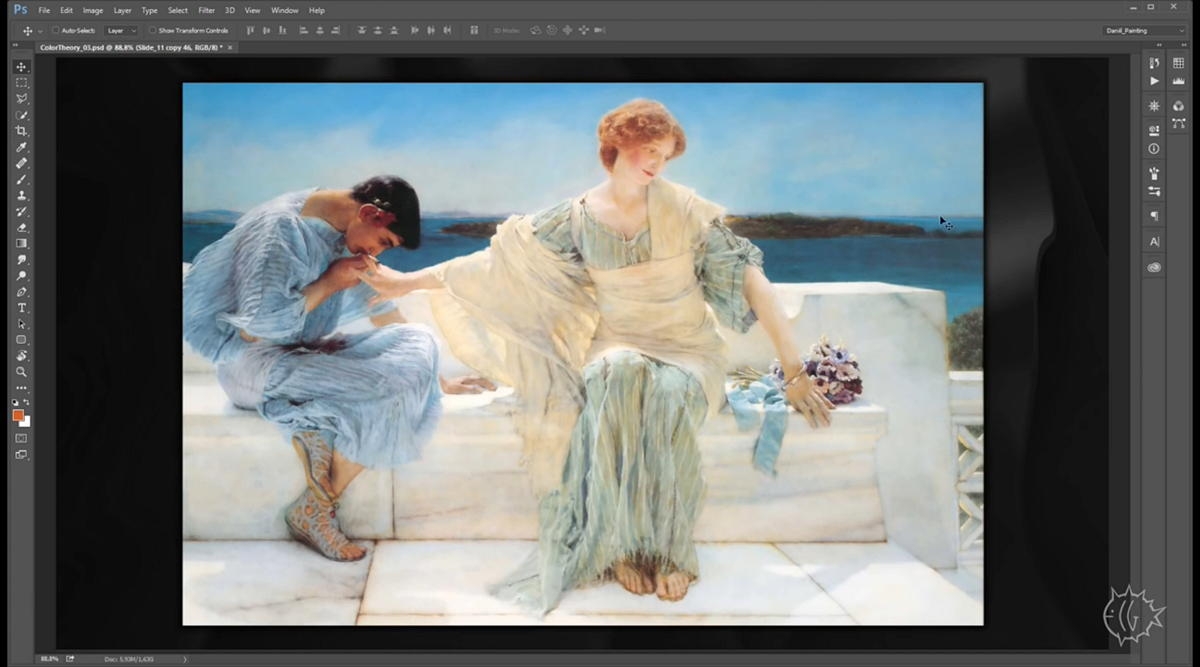The image size is (1200, 667).
Task: Open the Move tool preset picker arrow
Action: (40, 30)
